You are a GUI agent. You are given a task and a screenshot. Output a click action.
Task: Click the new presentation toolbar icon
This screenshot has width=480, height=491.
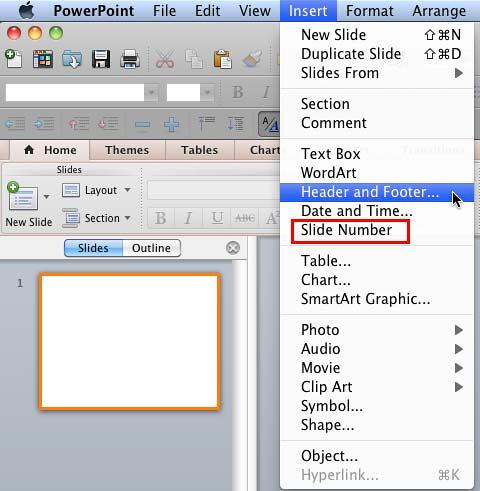pos(14,59)
